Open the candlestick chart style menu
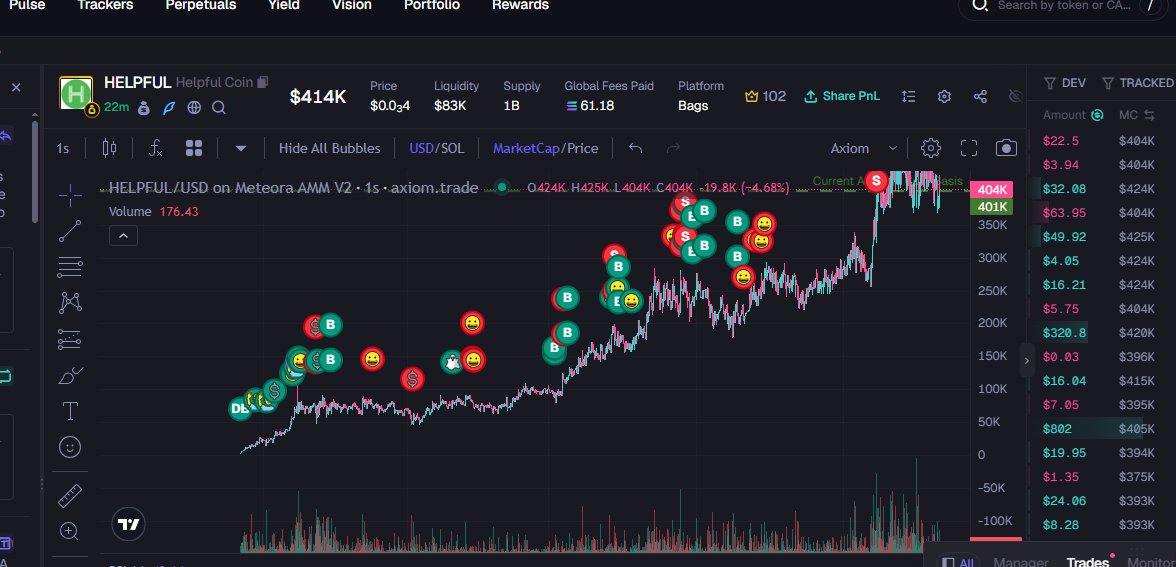1176x567 pixels. click(110, 148)
